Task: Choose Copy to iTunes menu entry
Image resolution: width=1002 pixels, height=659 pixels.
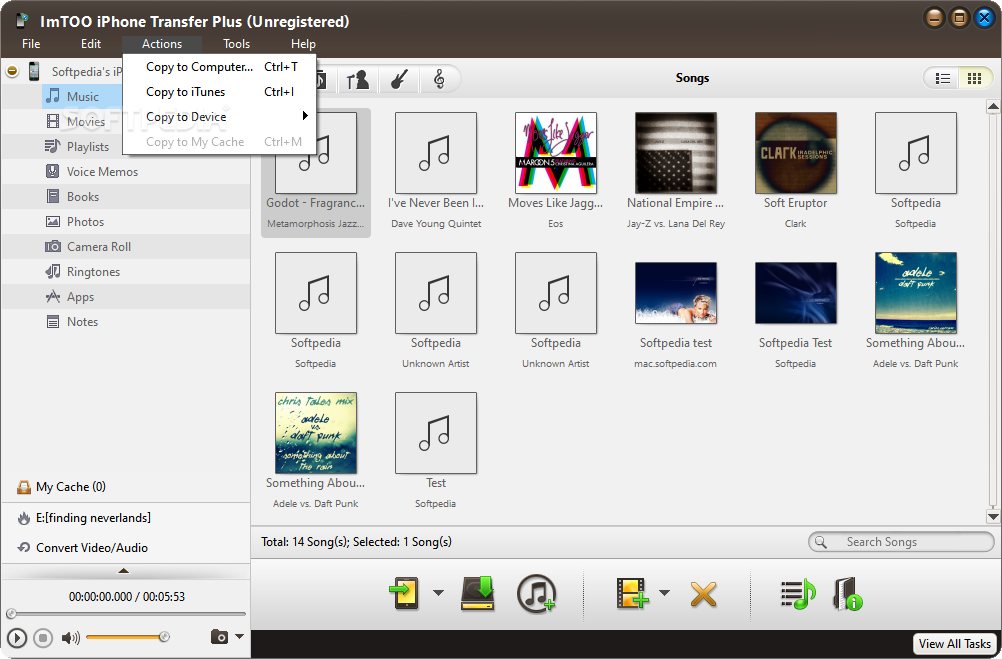Action: 220,91
